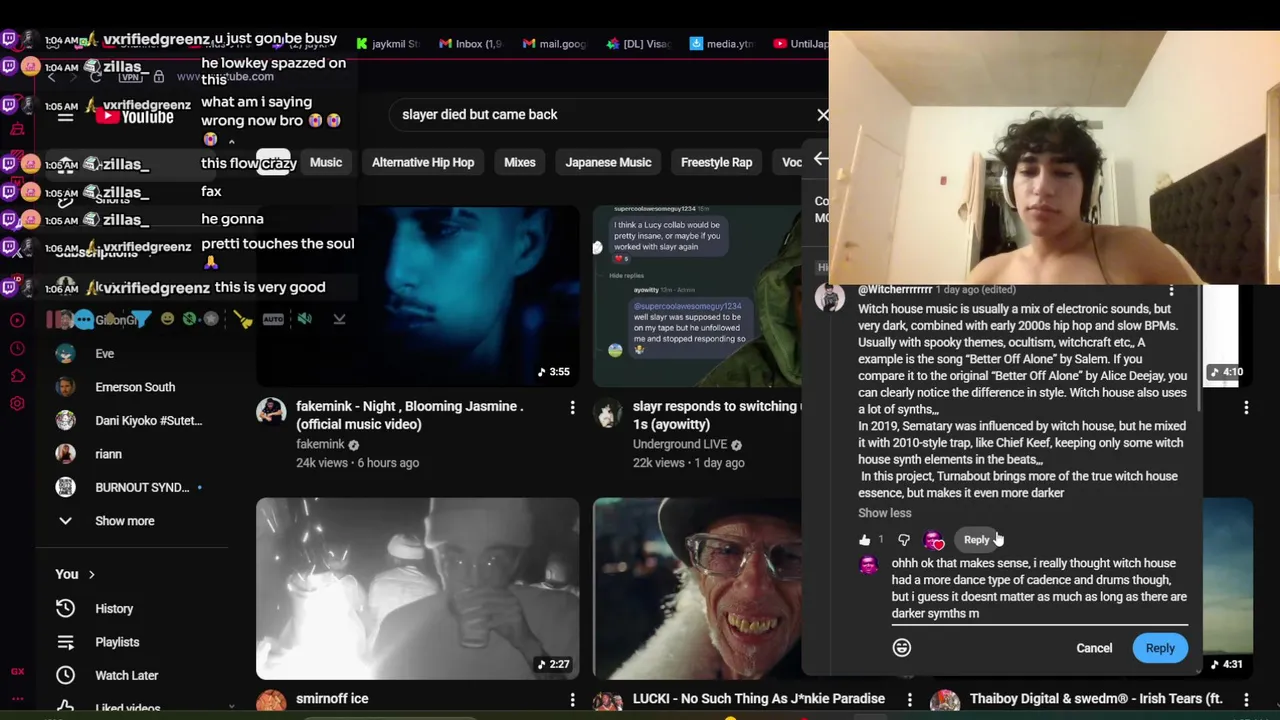The height and width of the screenshot is (720, 1280).
Task: Select the Alternative Hip Hop chip
Action: pos(423,162)
